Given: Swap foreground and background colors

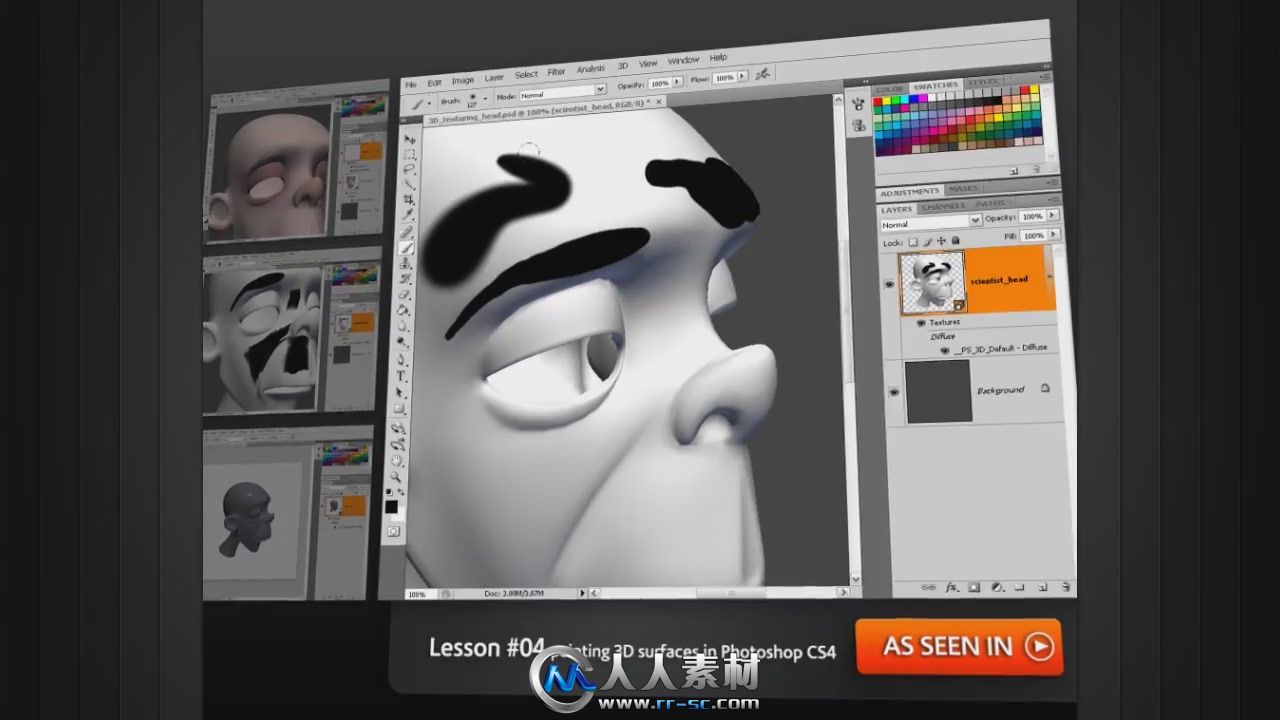Looking at the screenshot, I should 400,493.
